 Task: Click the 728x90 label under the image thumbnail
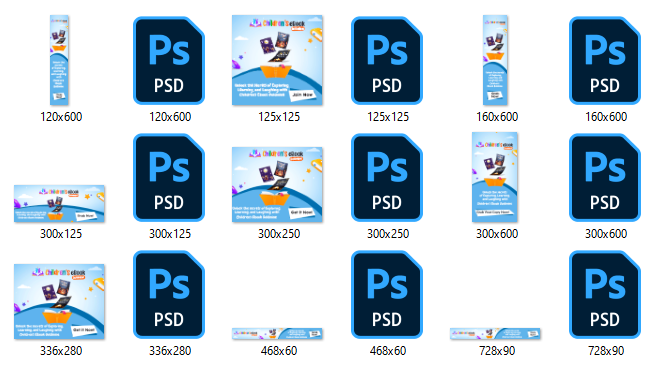pyautogui.click(x=497, y=351)
